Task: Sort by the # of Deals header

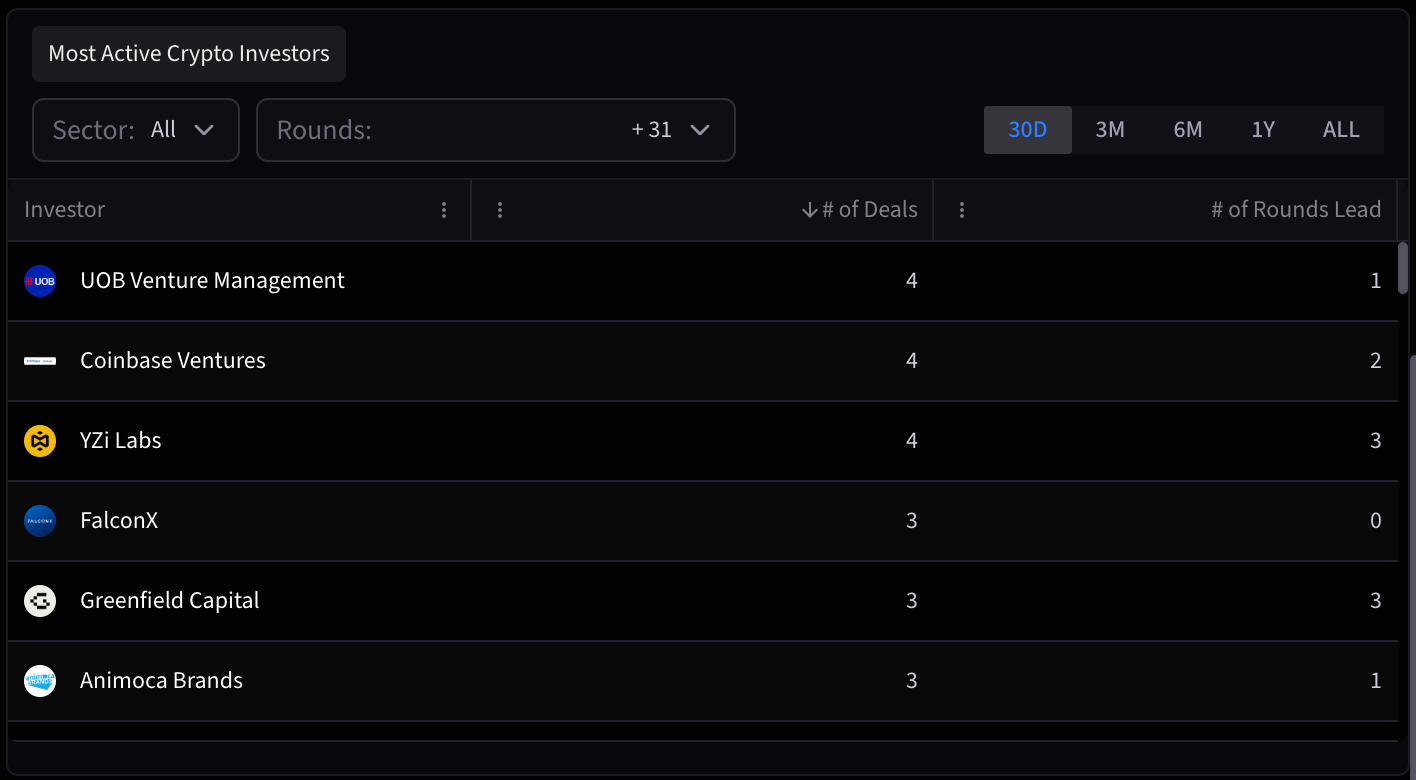Action: tap(870, 210)
